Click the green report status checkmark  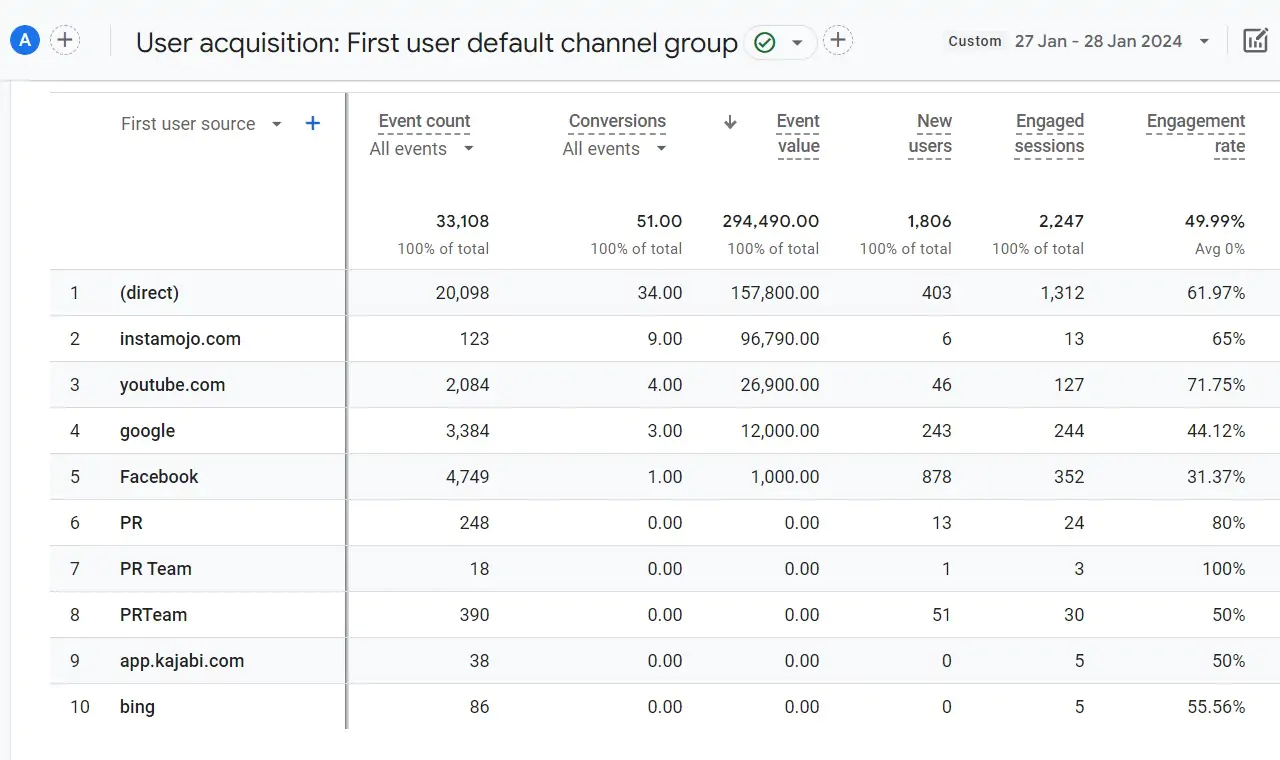coord(765,42)
